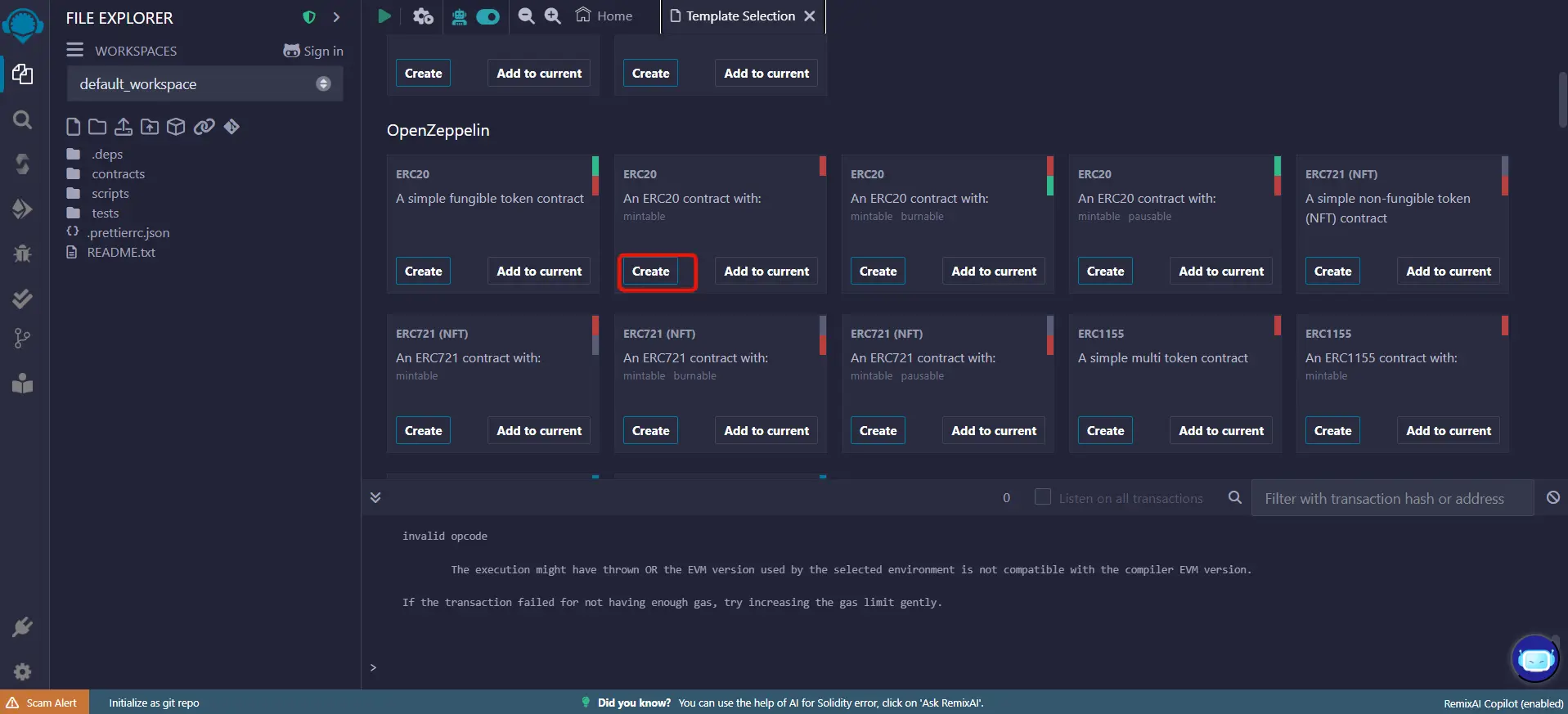Add mintable ERC1155 contract to current
Screen dimensions: 1568x714
click(x=1449, y=430)
